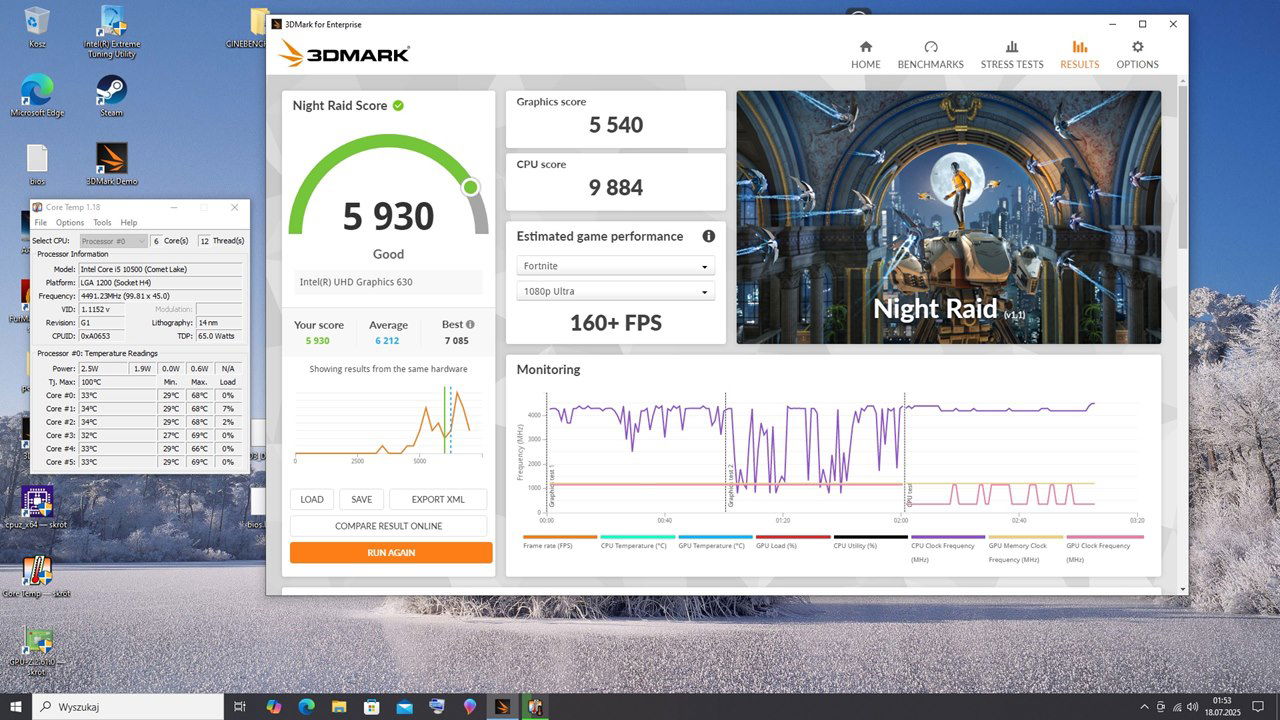Click EXPORT XML button
The width and height of the screenshot is (1280, 720).
(438, 499)
